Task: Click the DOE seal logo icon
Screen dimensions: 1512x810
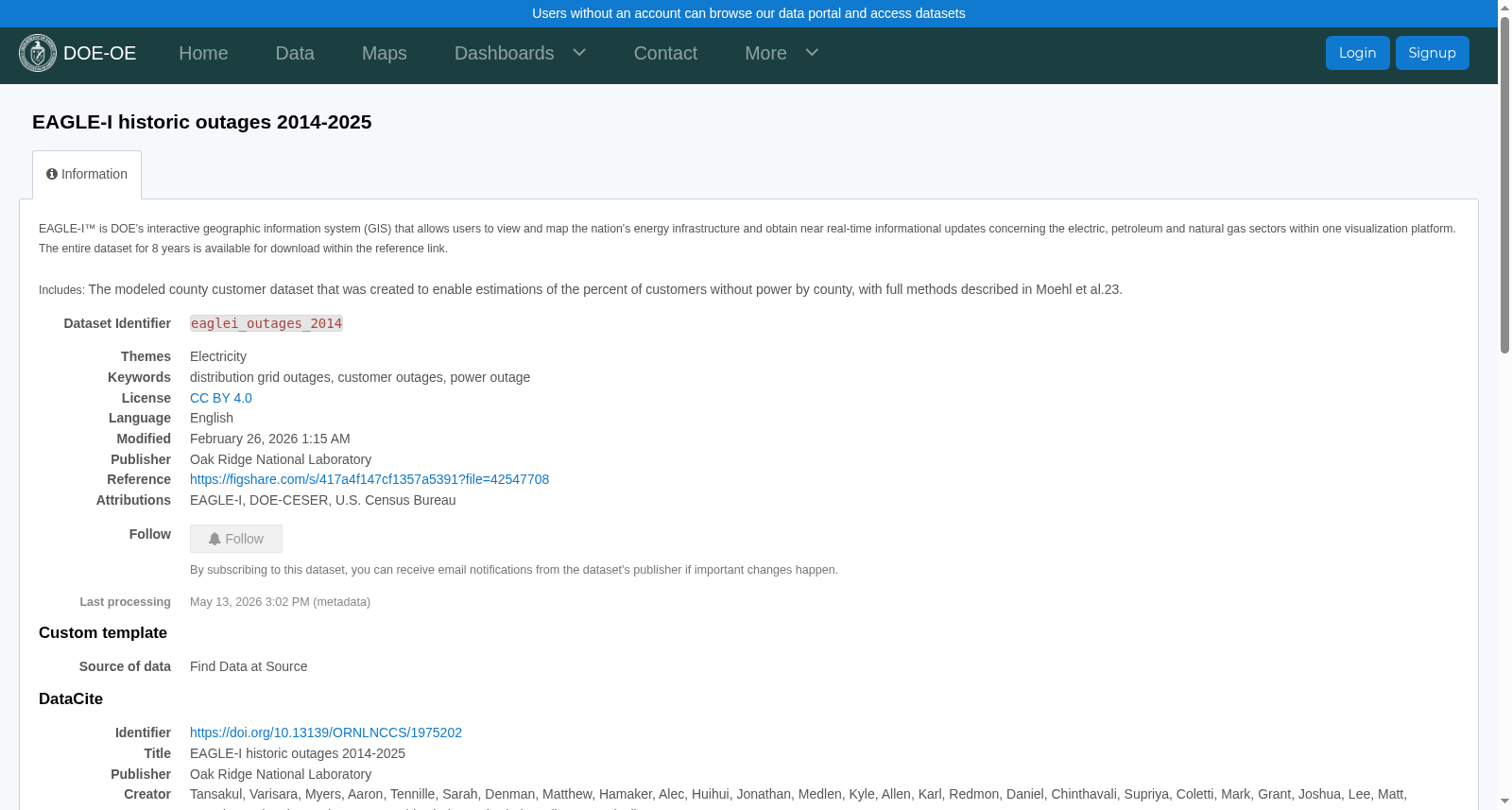Action: point(38,53)
